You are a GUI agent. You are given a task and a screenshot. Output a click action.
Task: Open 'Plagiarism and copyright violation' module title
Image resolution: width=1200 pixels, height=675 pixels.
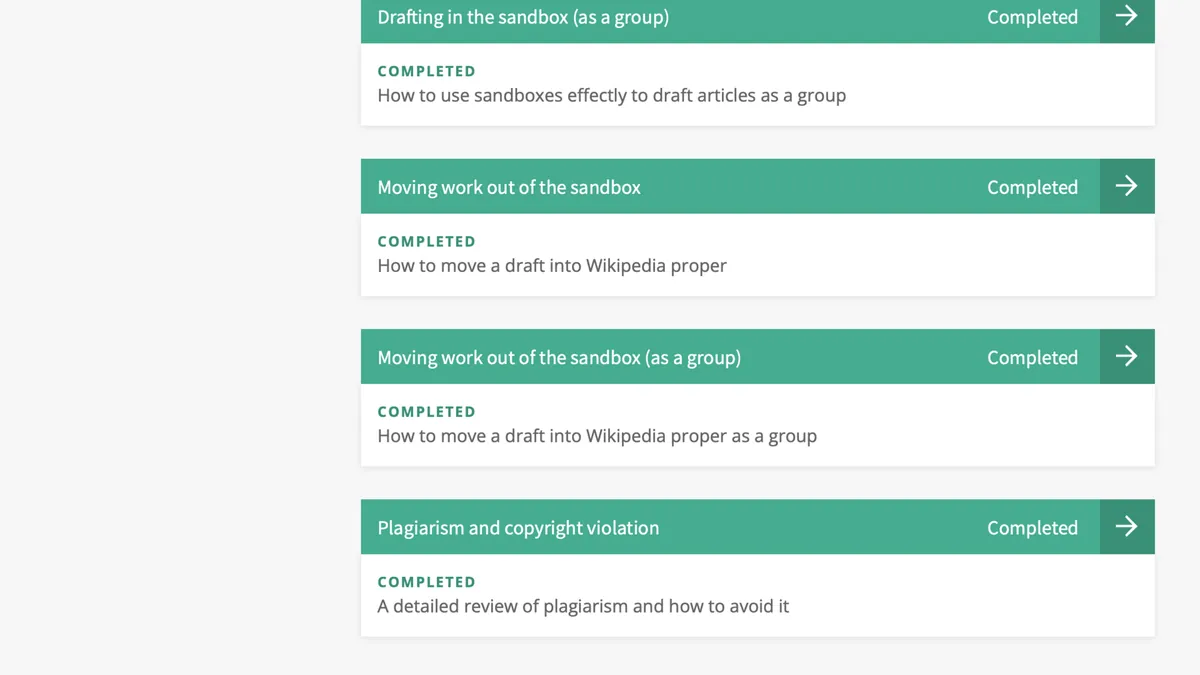pyautogui.click(x=518, y=528)
